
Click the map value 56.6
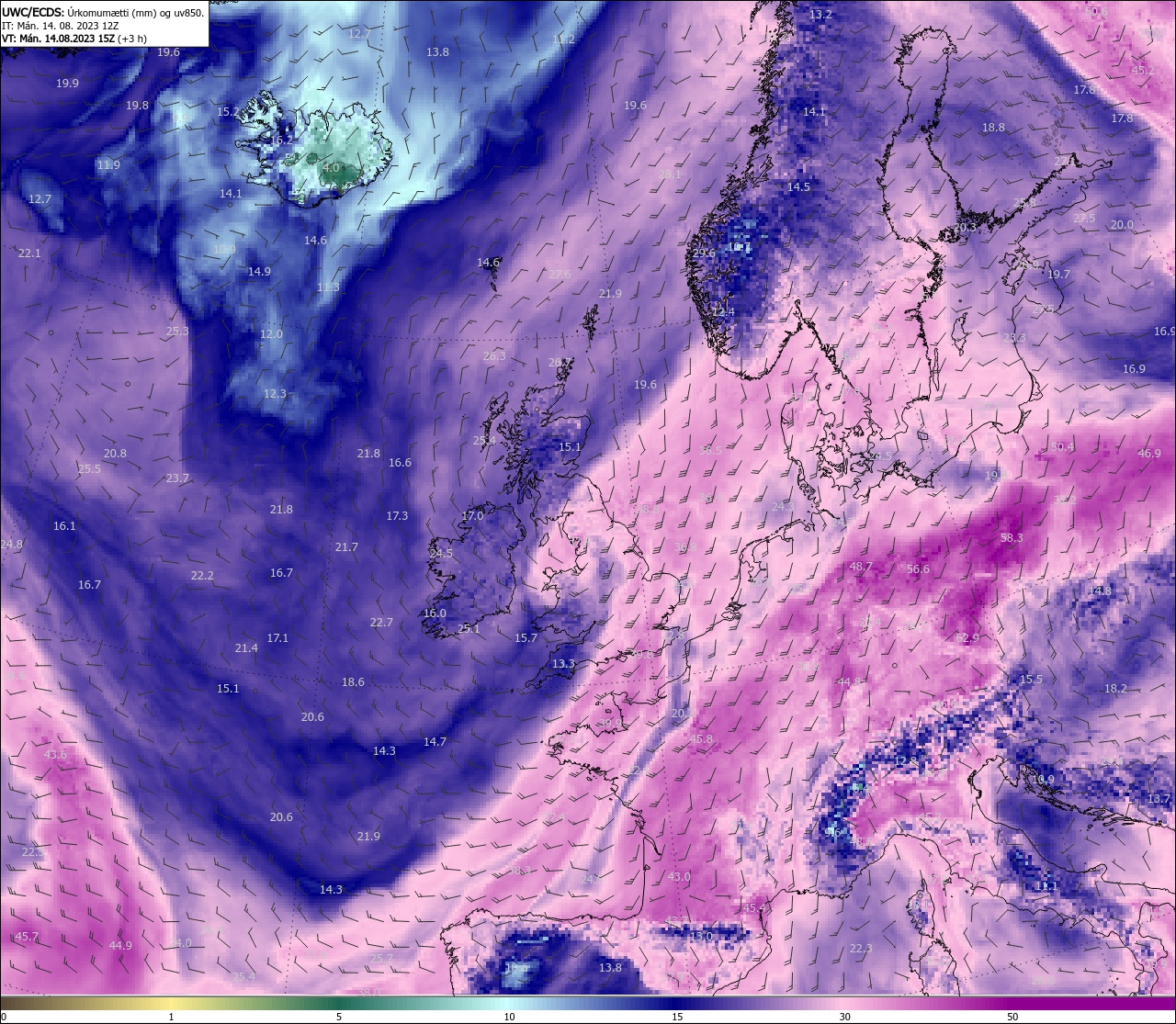click(918, 569)
